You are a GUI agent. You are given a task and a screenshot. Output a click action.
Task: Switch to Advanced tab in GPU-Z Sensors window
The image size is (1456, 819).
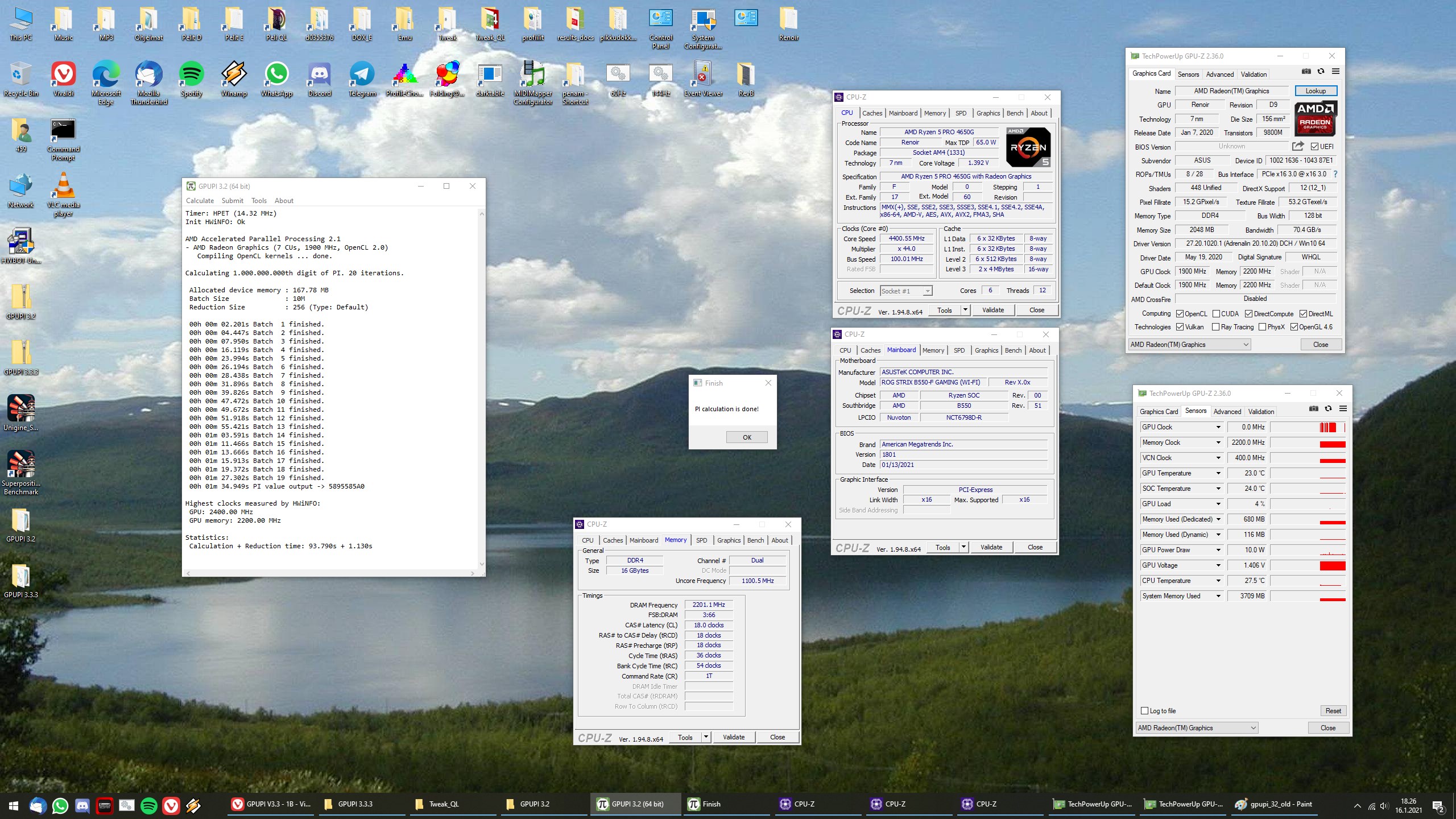[1227, 412]
